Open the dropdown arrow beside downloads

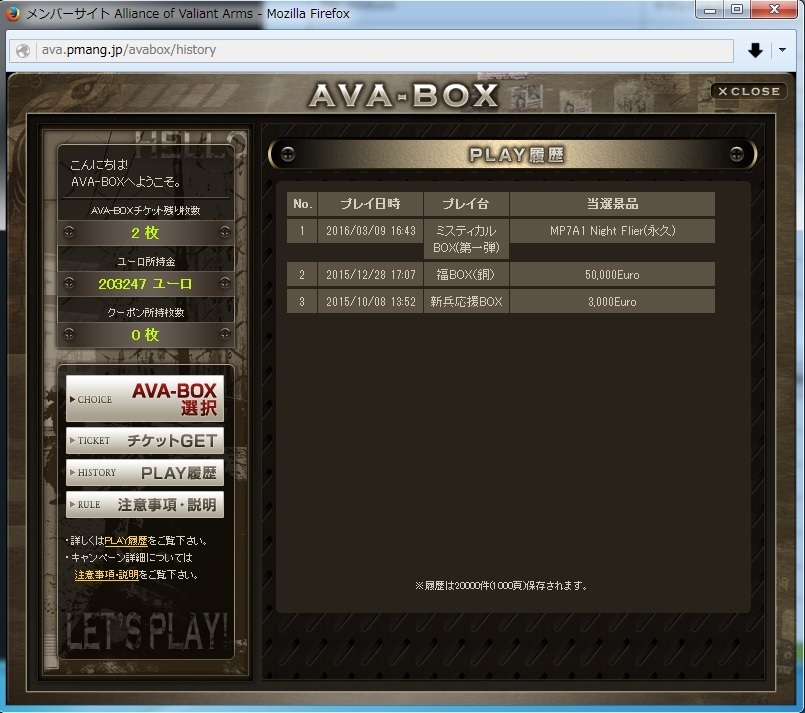pyautogui.click(x=783, y=50)
